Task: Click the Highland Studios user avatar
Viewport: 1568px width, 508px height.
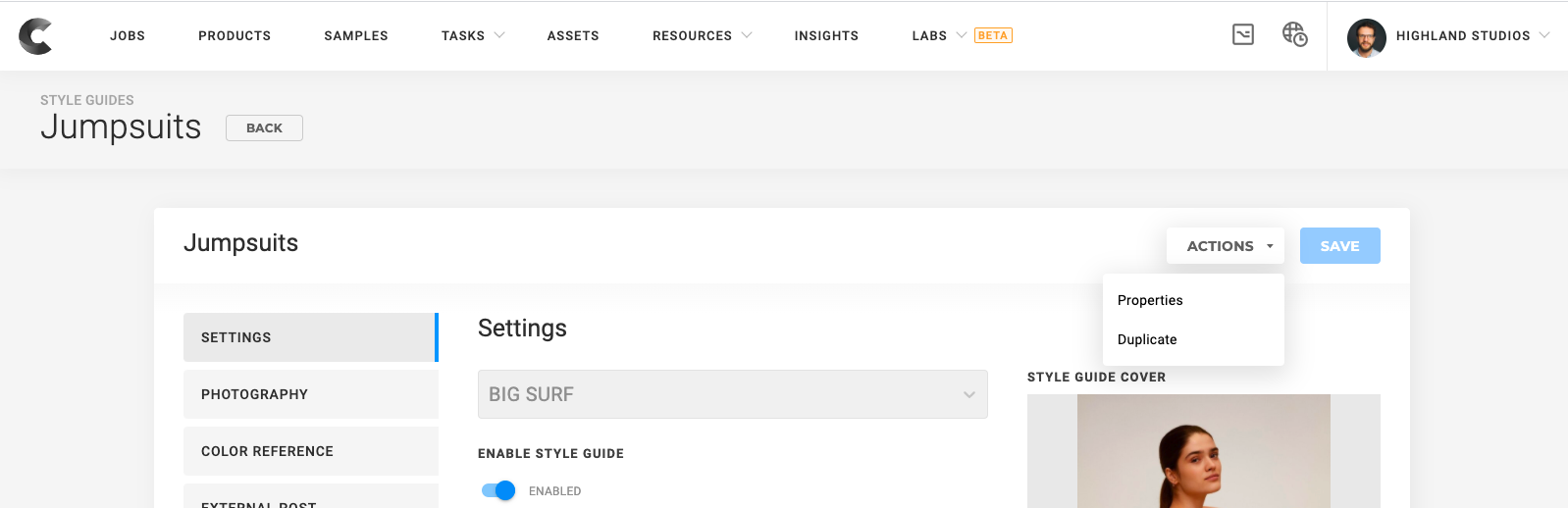Action: pos(1366,37)
